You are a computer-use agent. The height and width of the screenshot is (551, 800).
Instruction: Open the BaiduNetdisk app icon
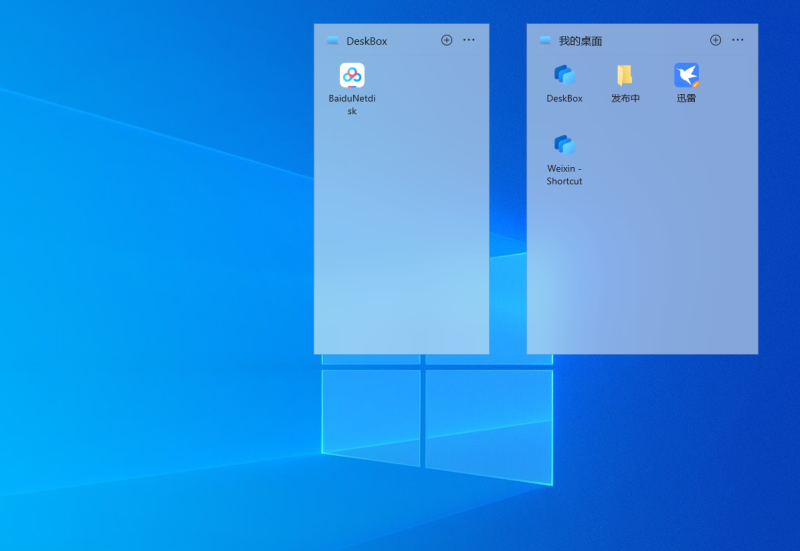click(352, 76)
